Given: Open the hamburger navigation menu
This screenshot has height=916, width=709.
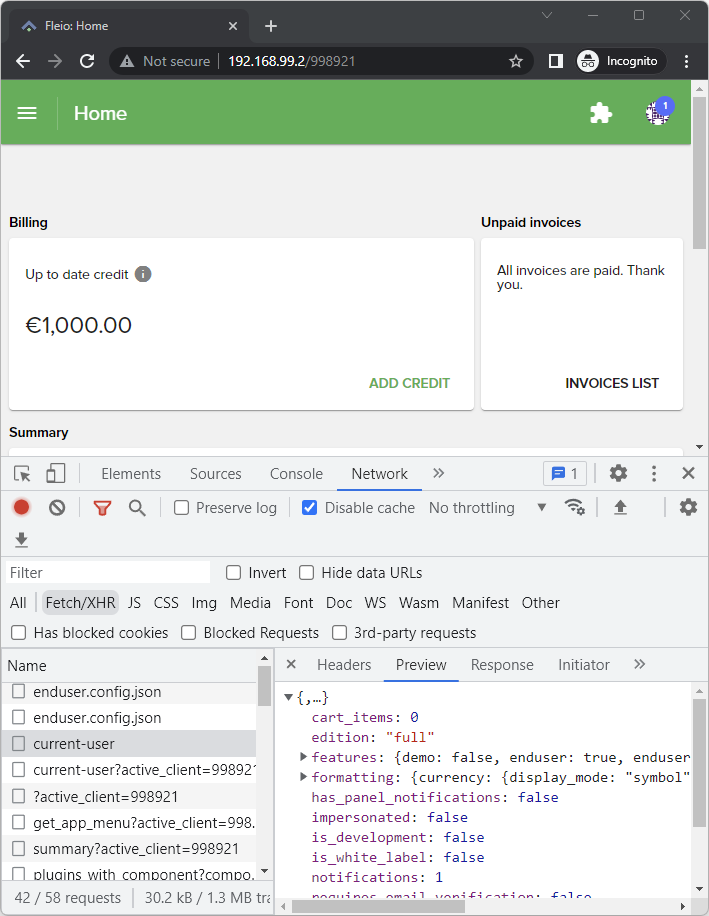Looking at the screenshot, I should pyautogui.click(x=27, y=113).
